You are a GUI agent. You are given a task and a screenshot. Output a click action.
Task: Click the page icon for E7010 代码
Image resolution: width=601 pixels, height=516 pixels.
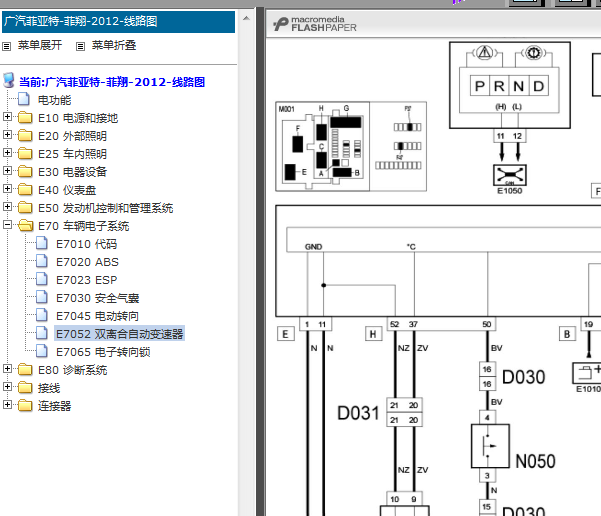coord(42,243)
